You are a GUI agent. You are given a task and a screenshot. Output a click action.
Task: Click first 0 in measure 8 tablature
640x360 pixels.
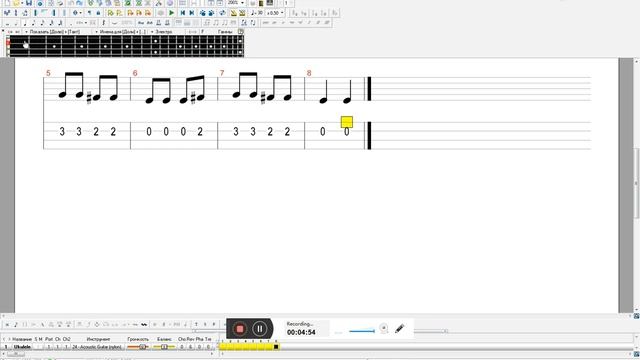tap(322, 131)
